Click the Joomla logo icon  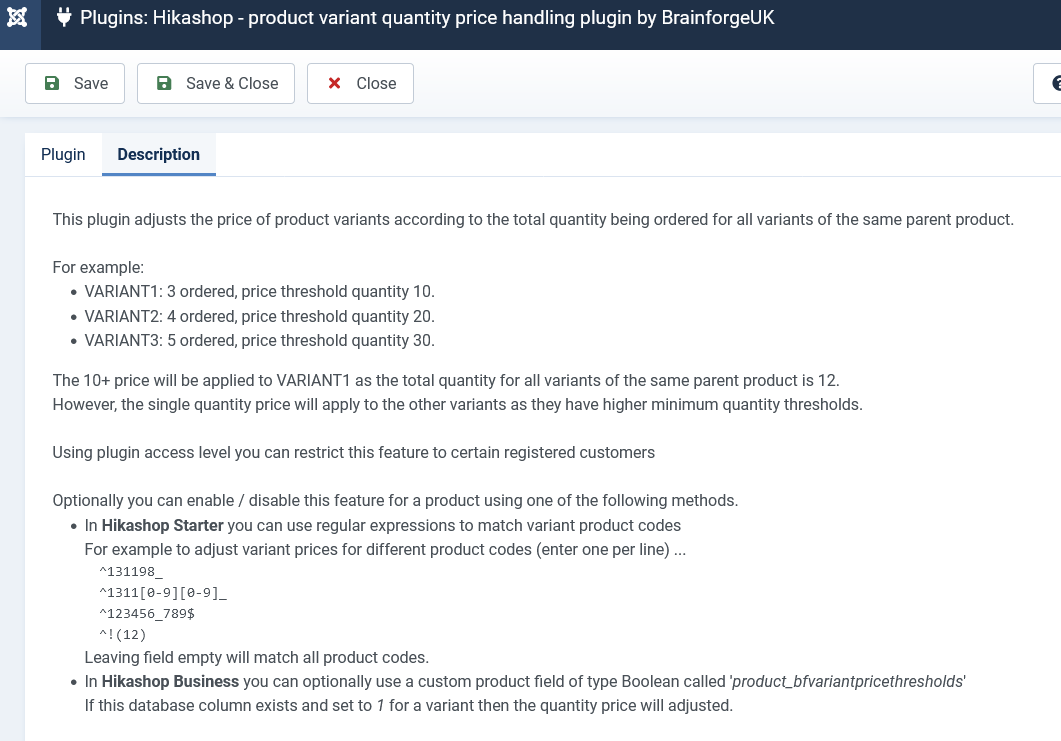point(17,17)
